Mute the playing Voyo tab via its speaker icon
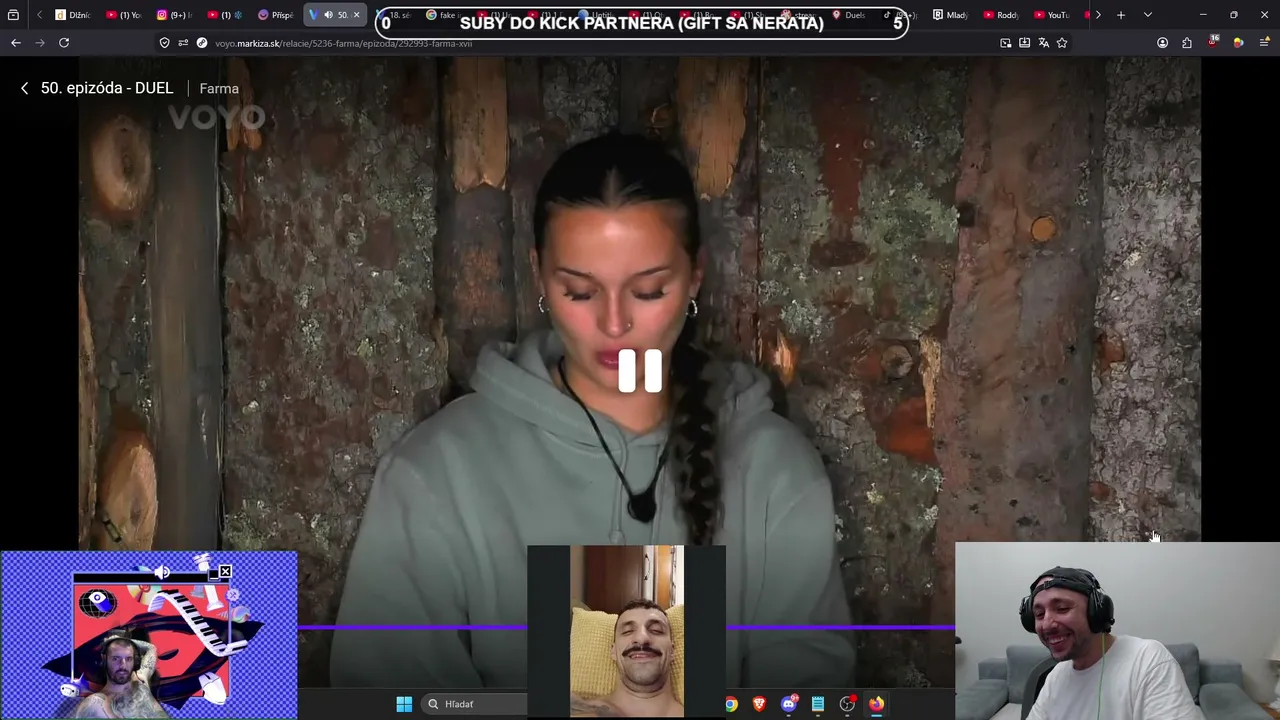 (328, 15)
